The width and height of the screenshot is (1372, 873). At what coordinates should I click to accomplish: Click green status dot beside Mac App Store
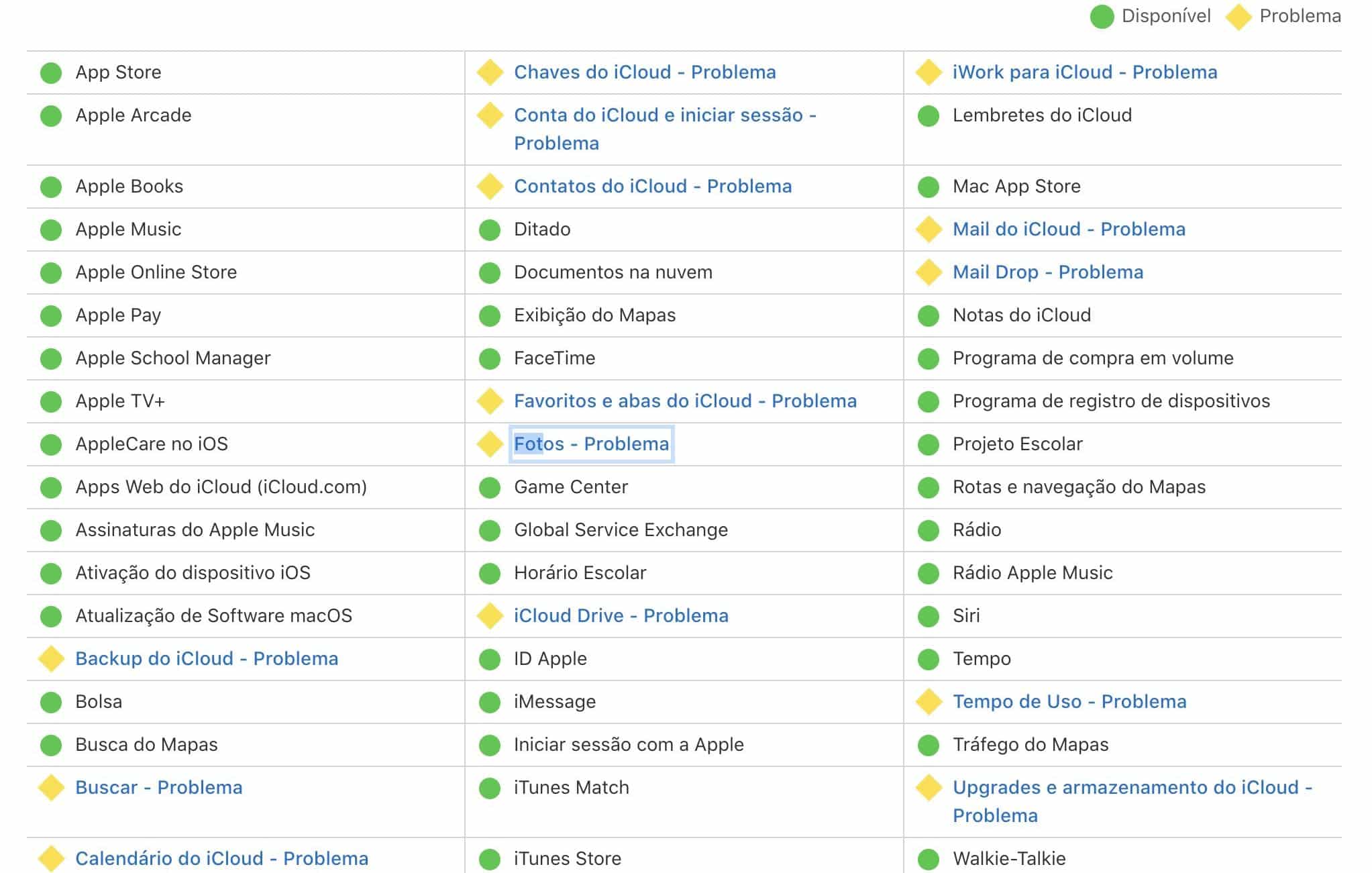pos(929,187)
